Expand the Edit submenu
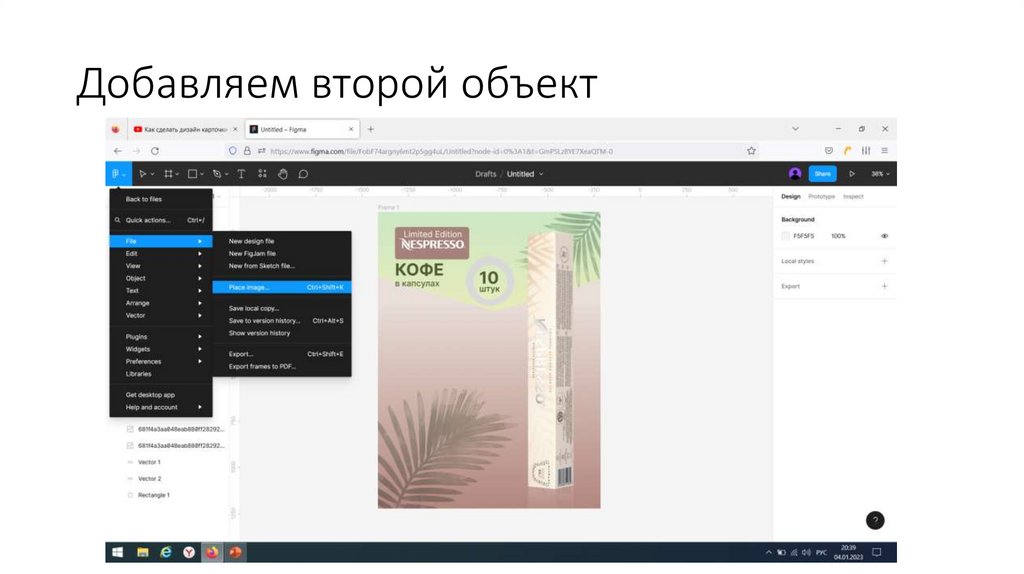The image size is (1024, 574). coord(161,253)
